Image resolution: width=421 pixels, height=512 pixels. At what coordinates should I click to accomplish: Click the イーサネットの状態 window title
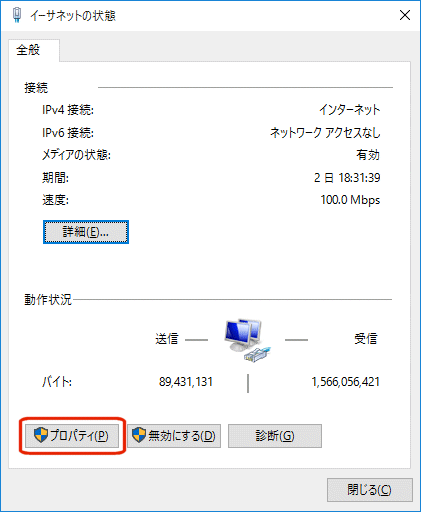(x=73, y=16)
